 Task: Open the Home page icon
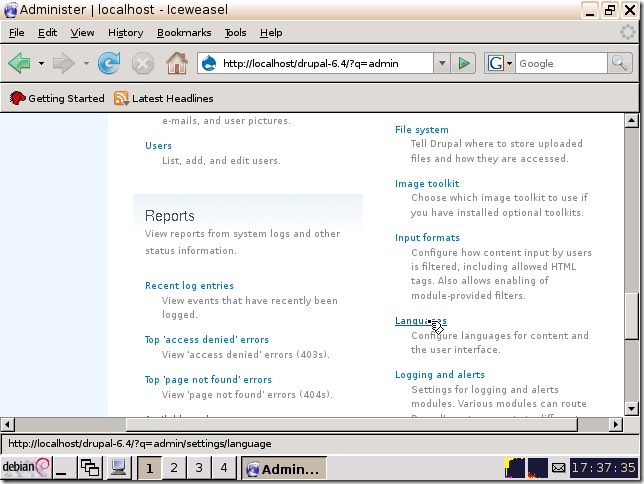pos(177,63)
